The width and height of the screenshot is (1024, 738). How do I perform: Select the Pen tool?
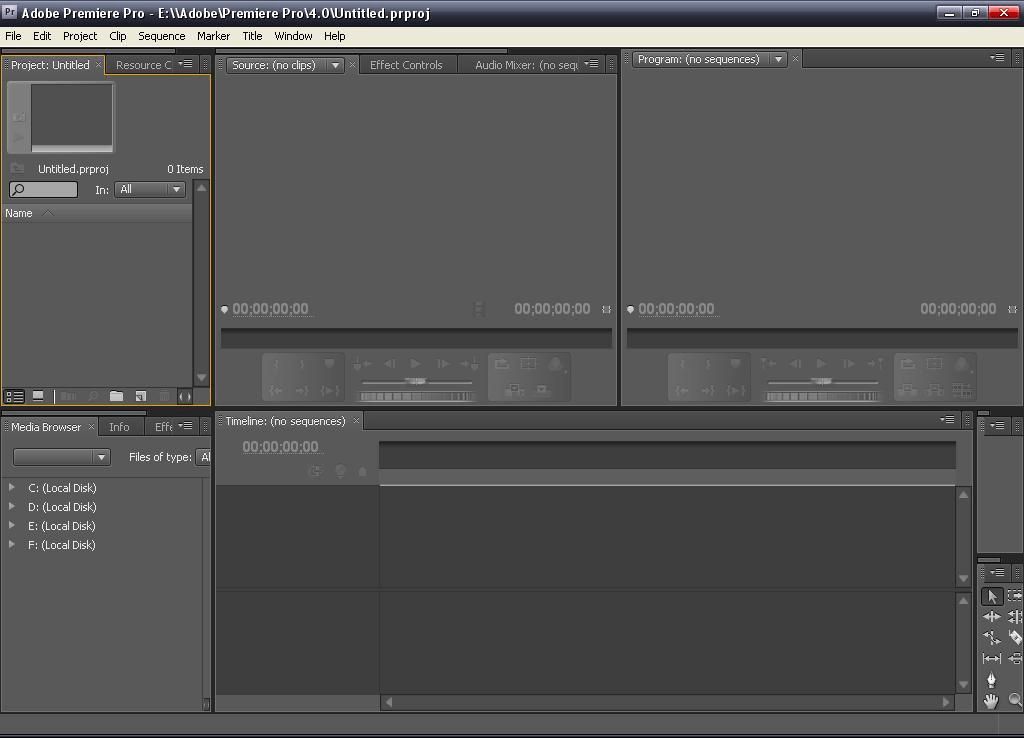click(991, 680)
